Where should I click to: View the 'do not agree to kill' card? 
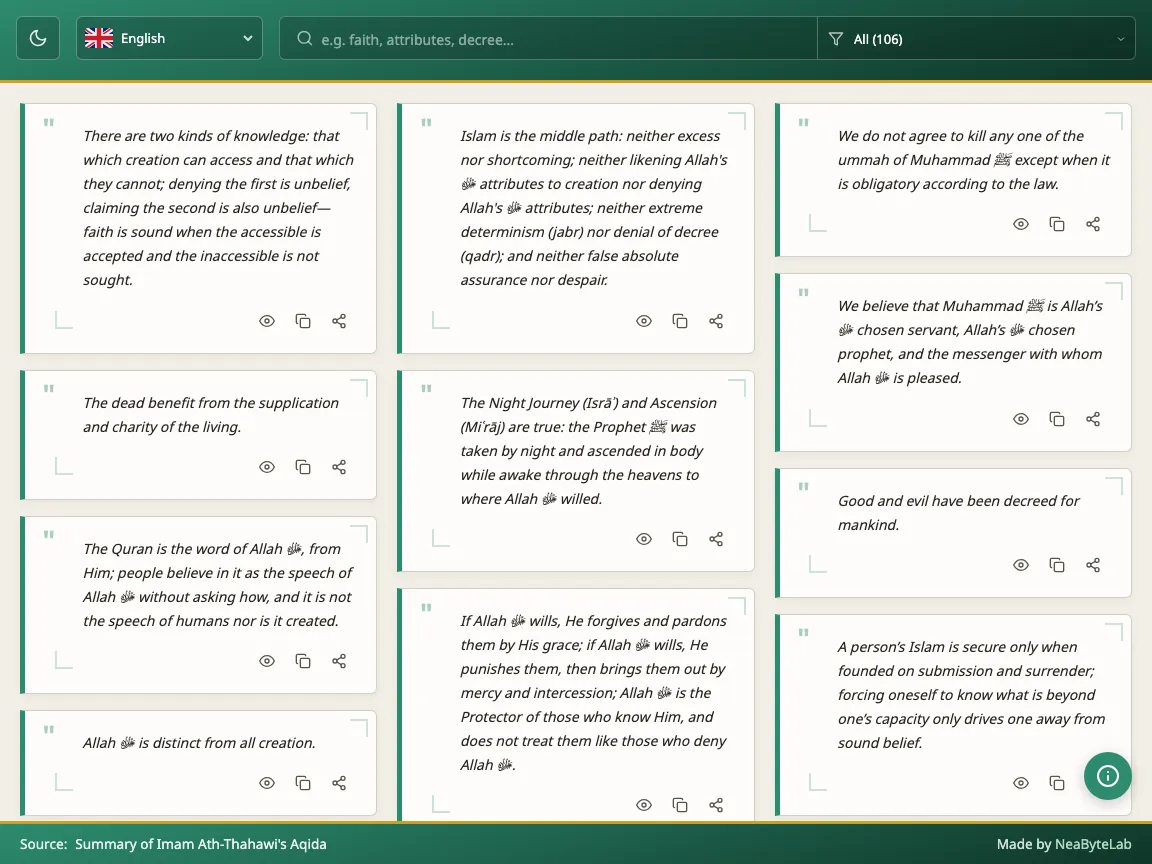1020,224
